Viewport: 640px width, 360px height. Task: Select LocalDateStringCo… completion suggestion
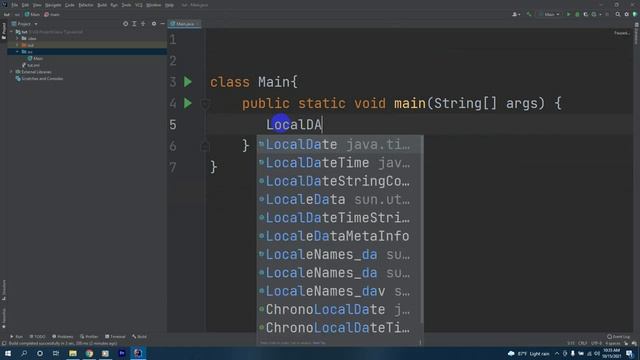(x=338, y=181)
